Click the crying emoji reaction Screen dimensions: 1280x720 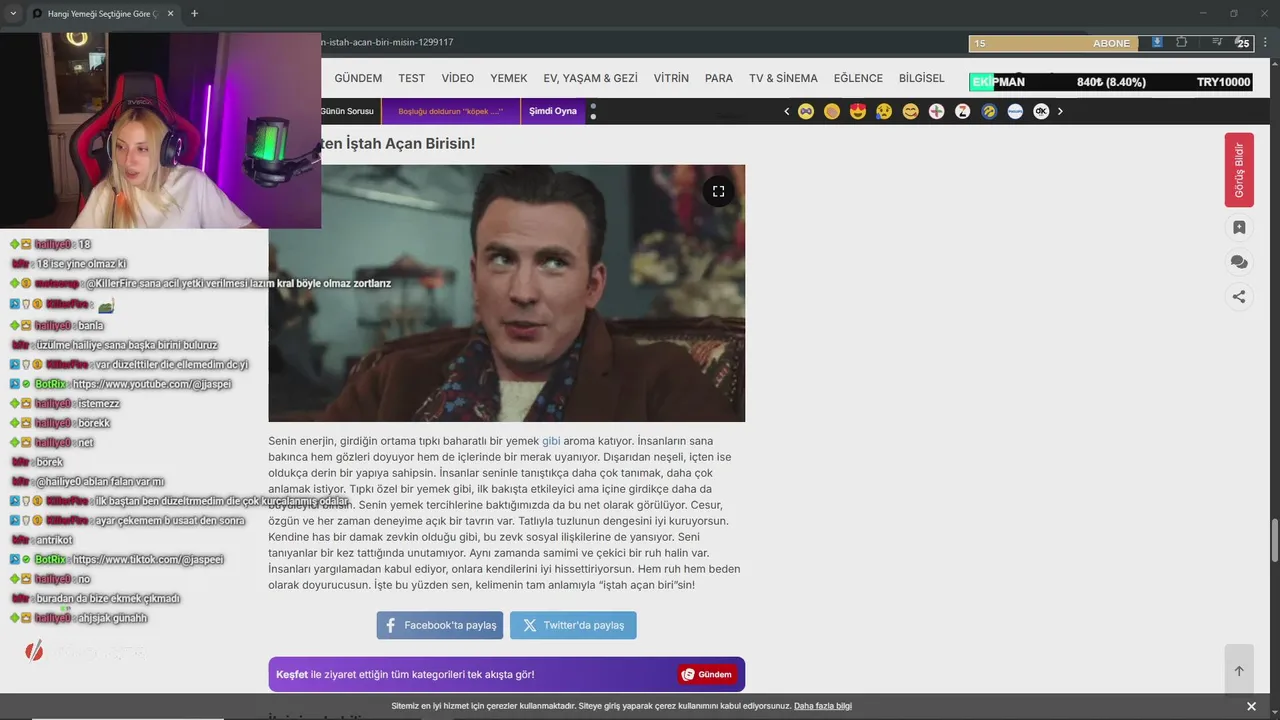[x=884, y=111]
